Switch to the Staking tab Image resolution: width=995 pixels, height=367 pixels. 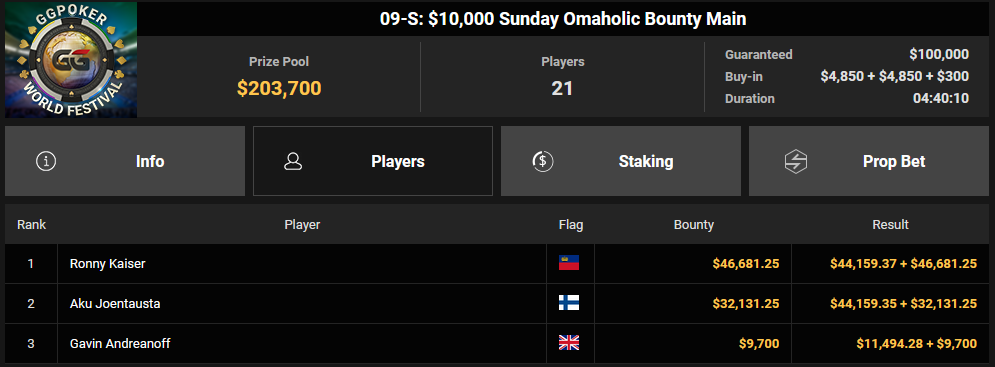[621, 161]
